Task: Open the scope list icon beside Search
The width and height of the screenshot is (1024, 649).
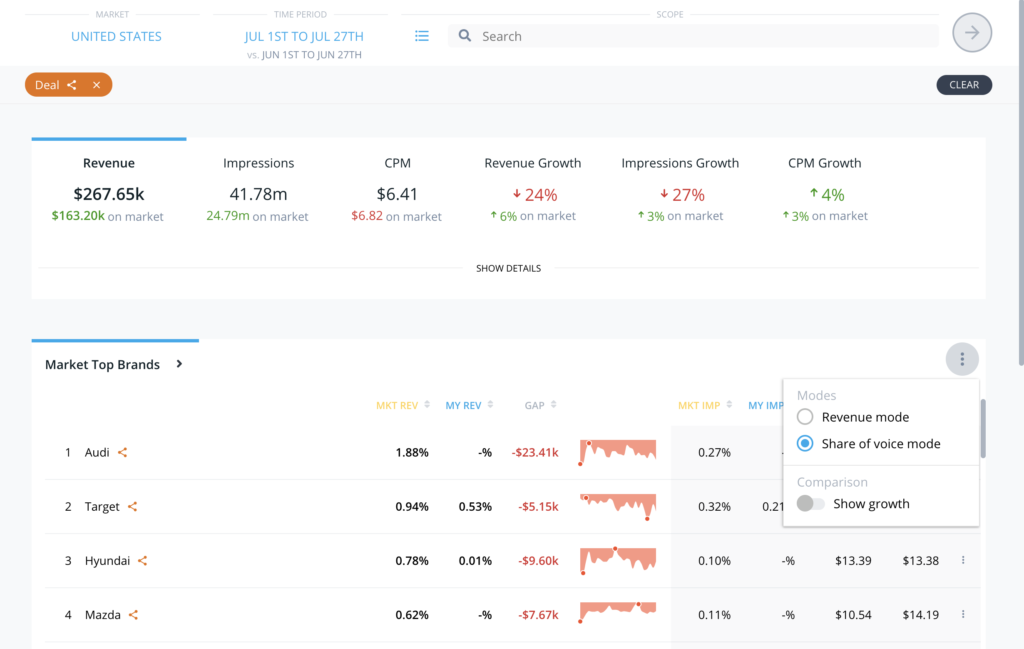Action: [422, 36]
